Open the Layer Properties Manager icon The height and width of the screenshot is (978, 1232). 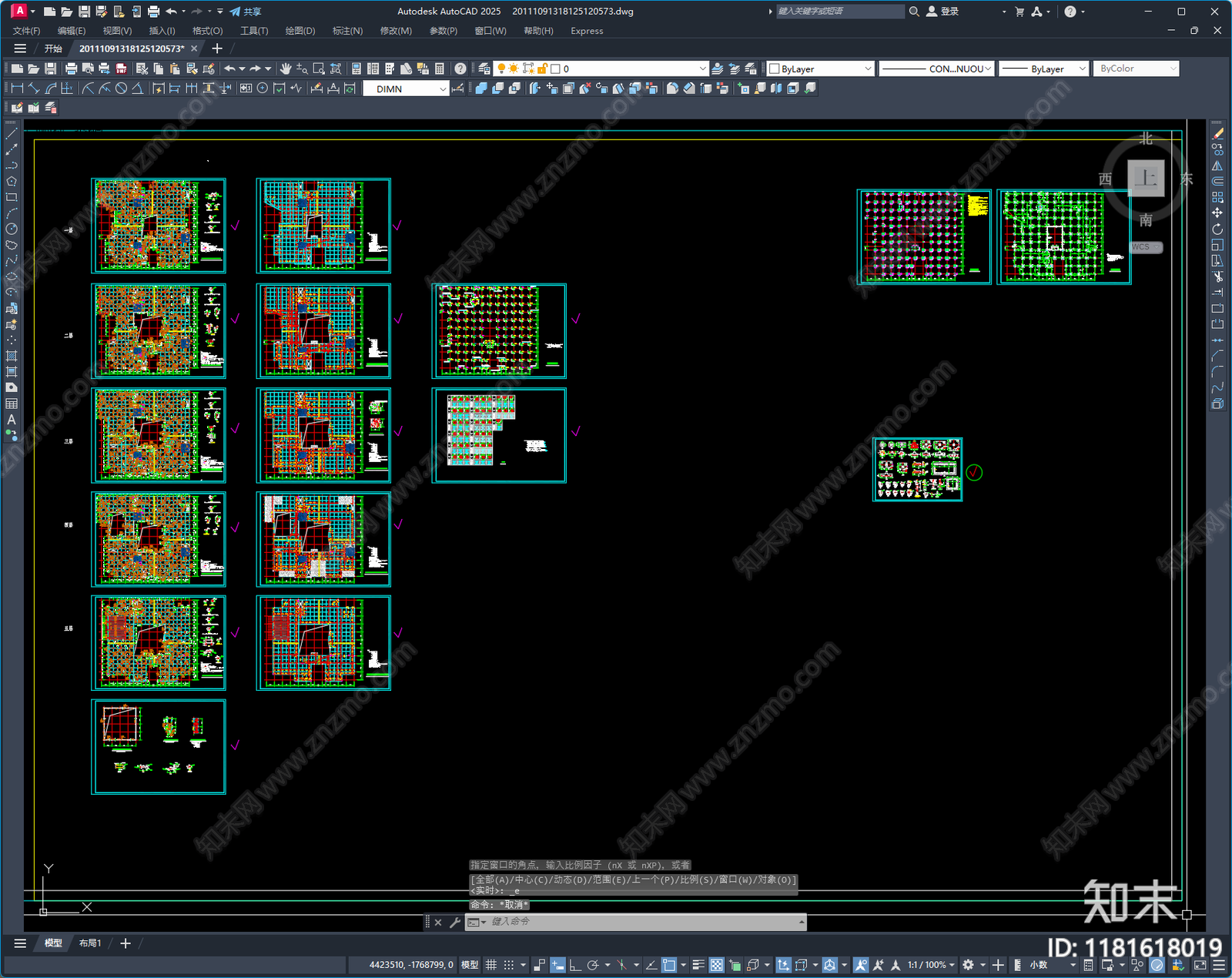click(484, 69)
